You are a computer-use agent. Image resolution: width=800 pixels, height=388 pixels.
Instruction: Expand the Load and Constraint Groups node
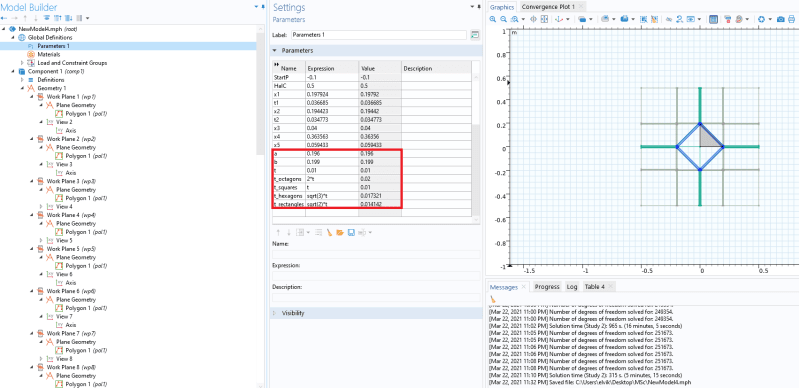22,63
